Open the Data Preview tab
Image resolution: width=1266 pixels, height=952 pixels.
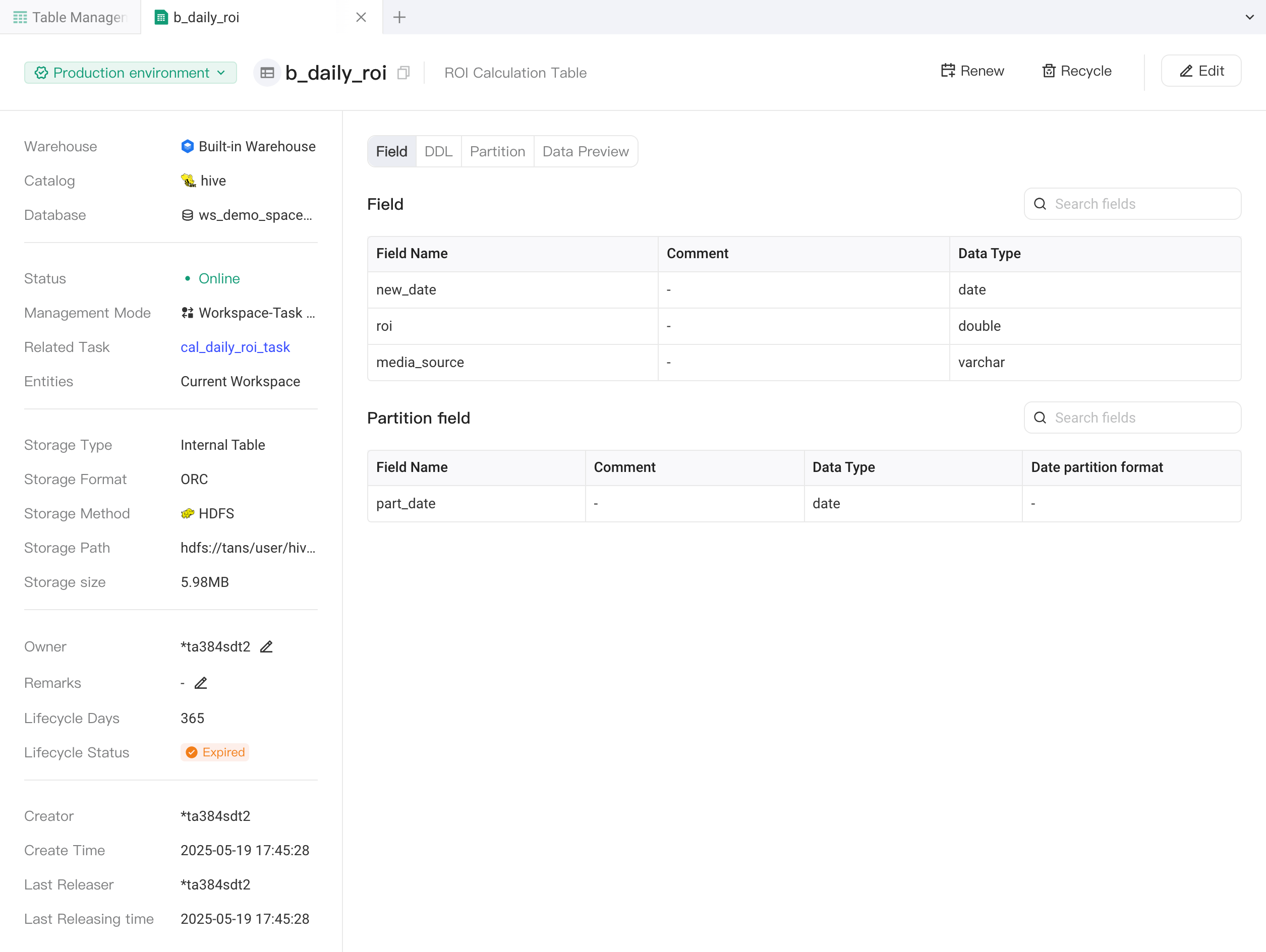pyautogui.click(x=586, y=152)
